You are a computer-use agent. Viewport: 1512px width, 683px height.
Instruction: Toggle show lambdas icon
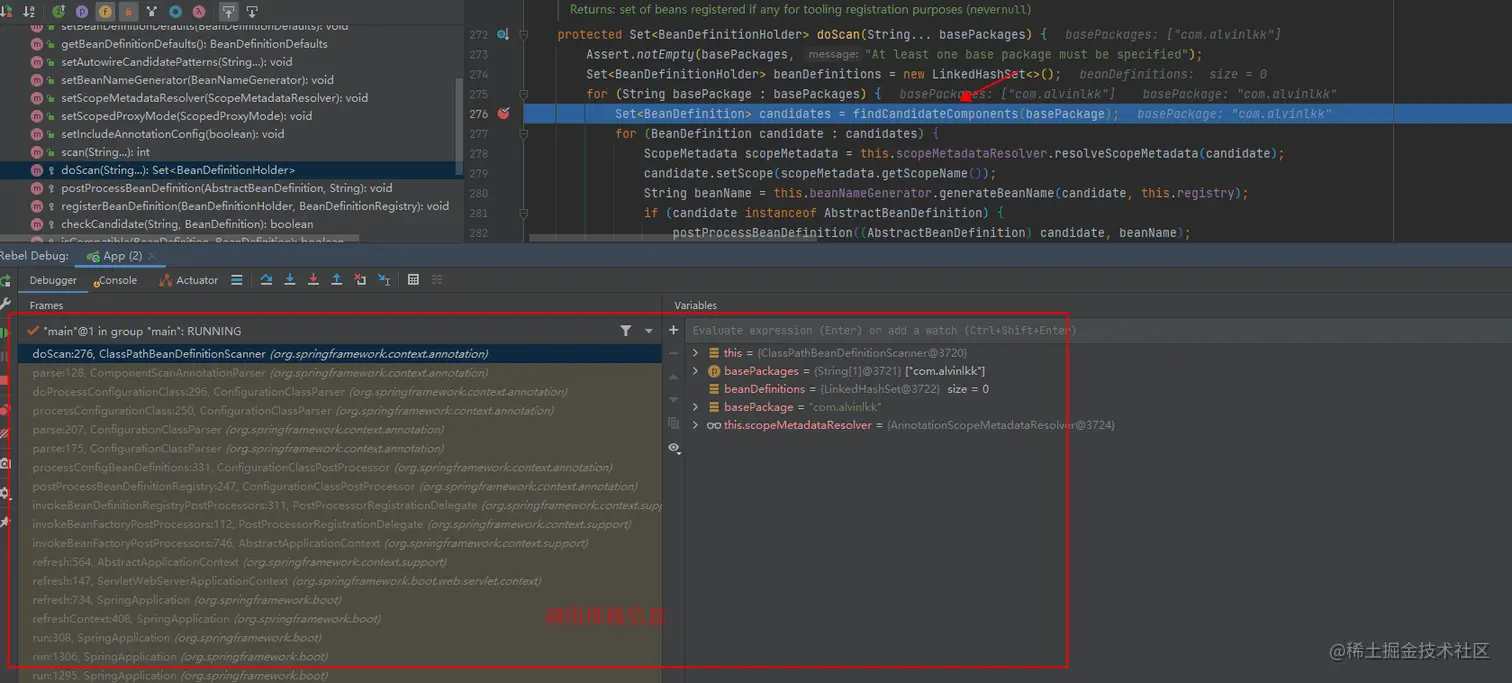(x=199, y=12)
